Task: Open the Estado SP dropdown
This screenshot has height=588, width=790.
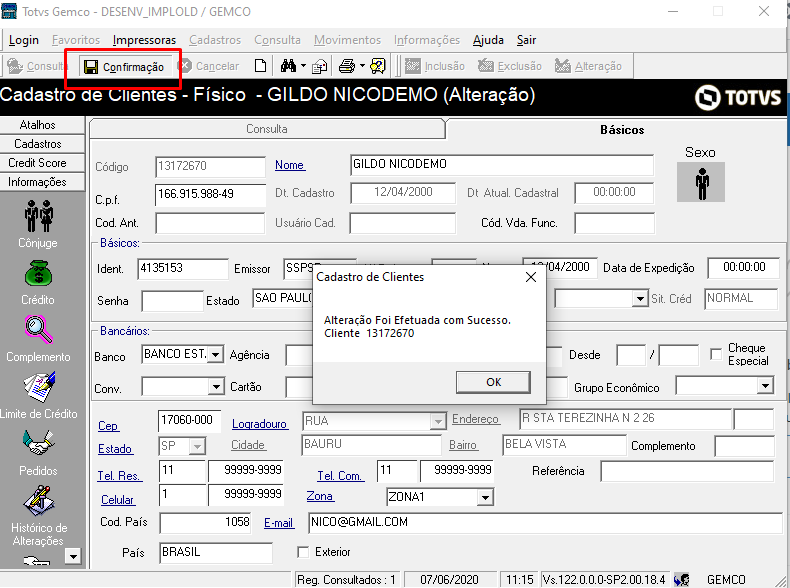Action: [x=197, y=446]
